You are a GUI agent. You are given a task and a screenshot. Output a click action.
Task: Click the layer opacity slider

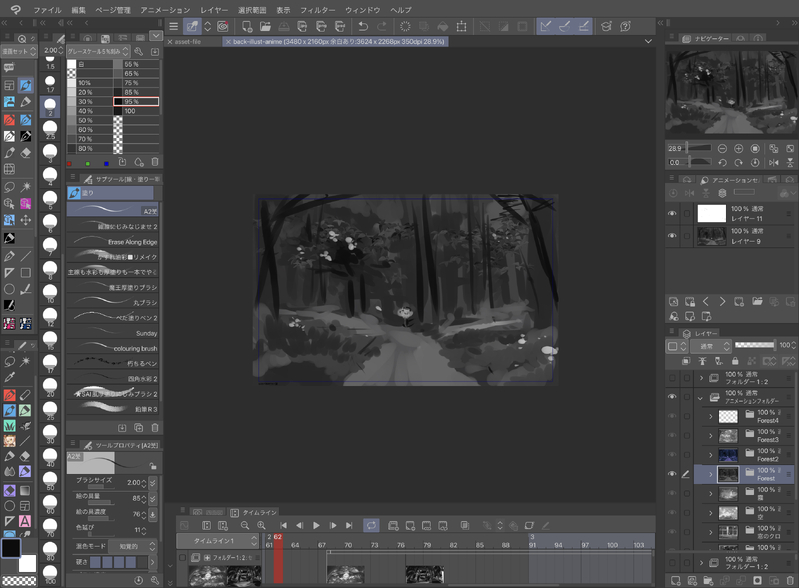(755, 345)
